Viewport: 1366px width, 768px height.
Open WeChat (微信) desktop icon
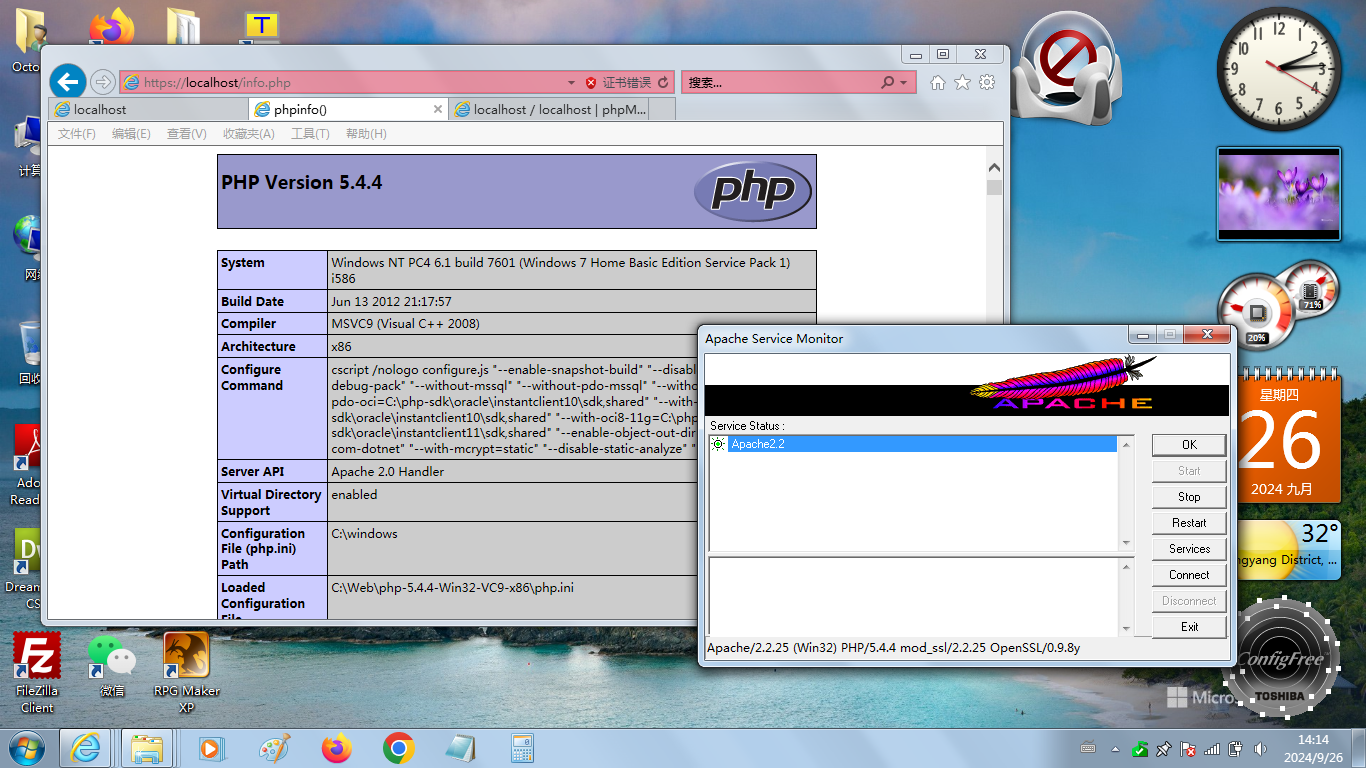pos(111,666)
